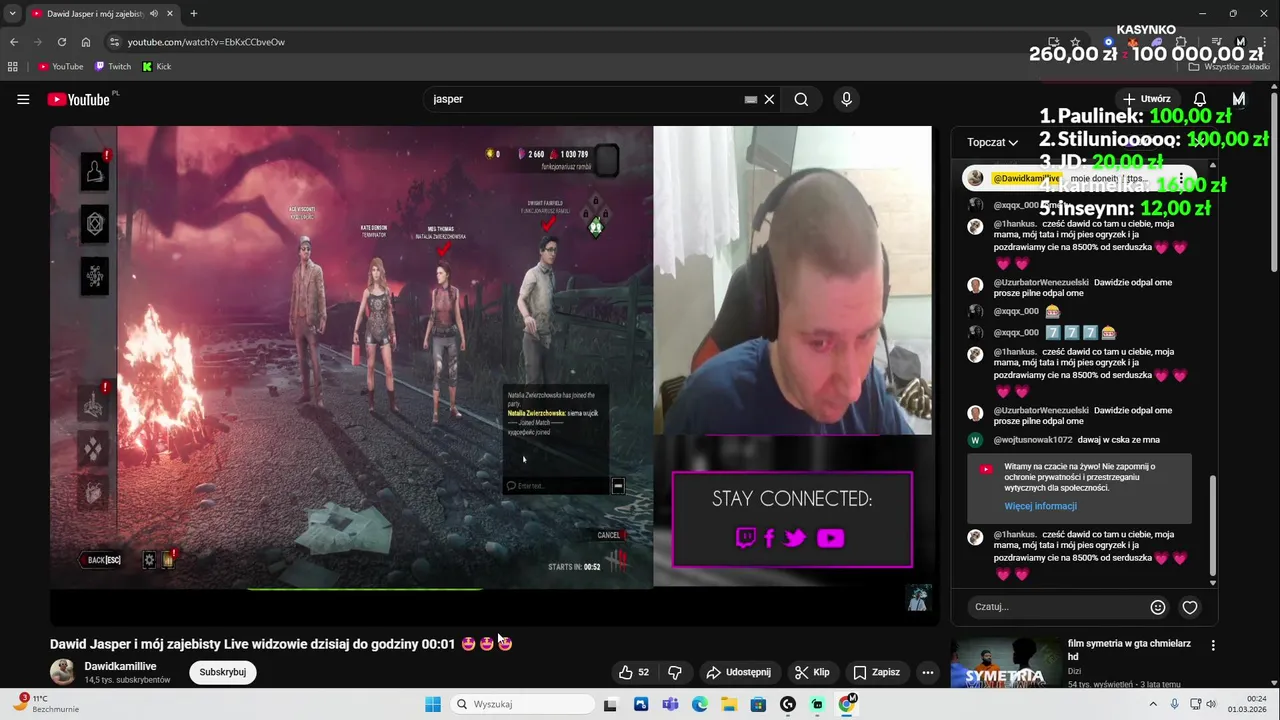The height and width of the screenshot is (720, 1280).
Task: Open the Kick bookmark
Action: (x=157, y=66)
